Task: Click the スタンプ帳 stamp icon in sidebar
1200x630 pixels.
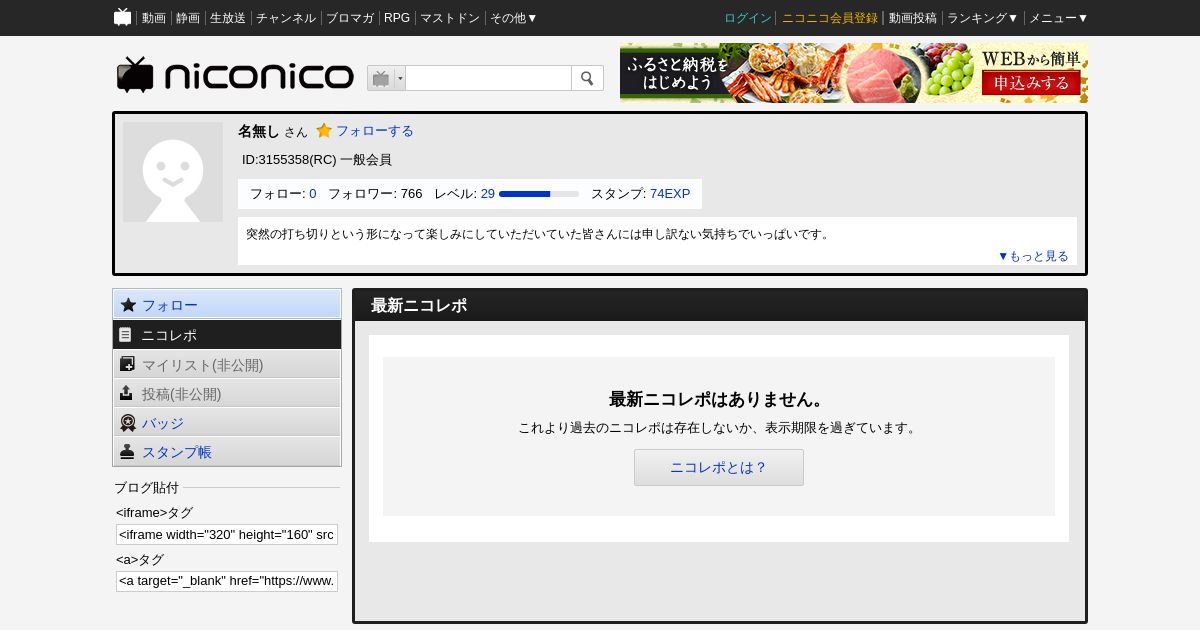Action: point(127,452)
